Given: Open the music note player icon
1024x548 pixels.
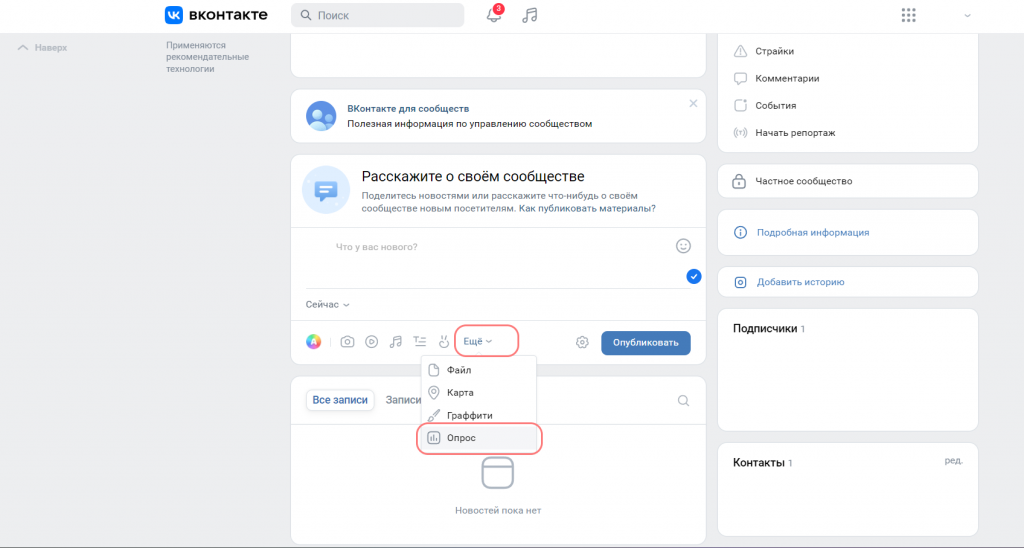Looking at the screenshot, I should [x=530, y=15].
